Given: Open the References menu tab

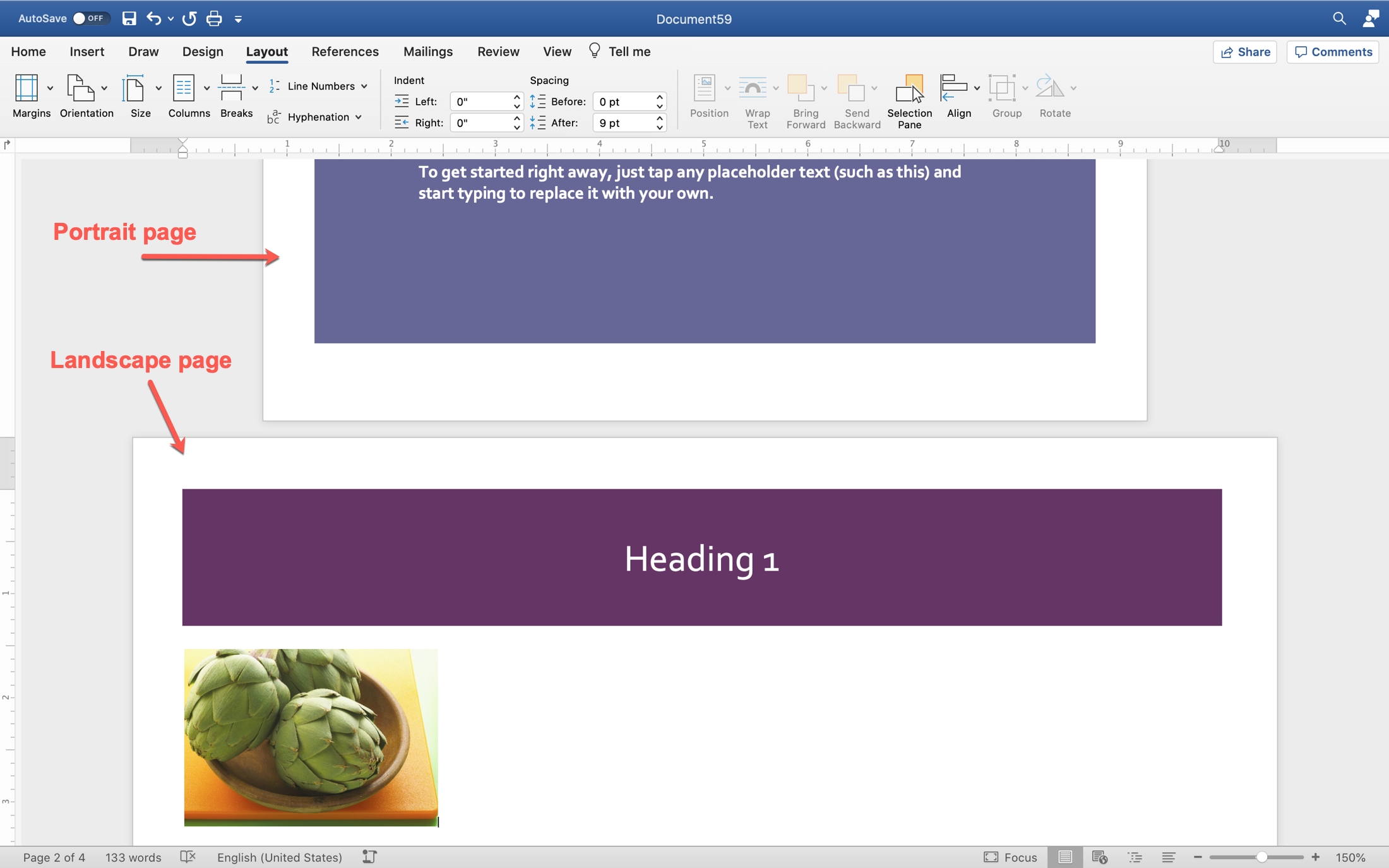Looking at the screenshot, I should point(344,51).
